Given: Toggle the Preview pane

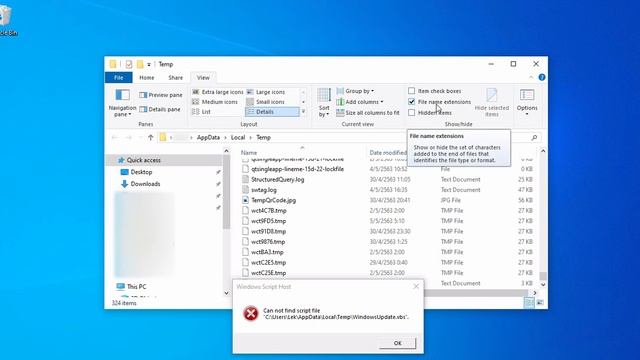Looking at the screenshot, I should pos(160,95).
